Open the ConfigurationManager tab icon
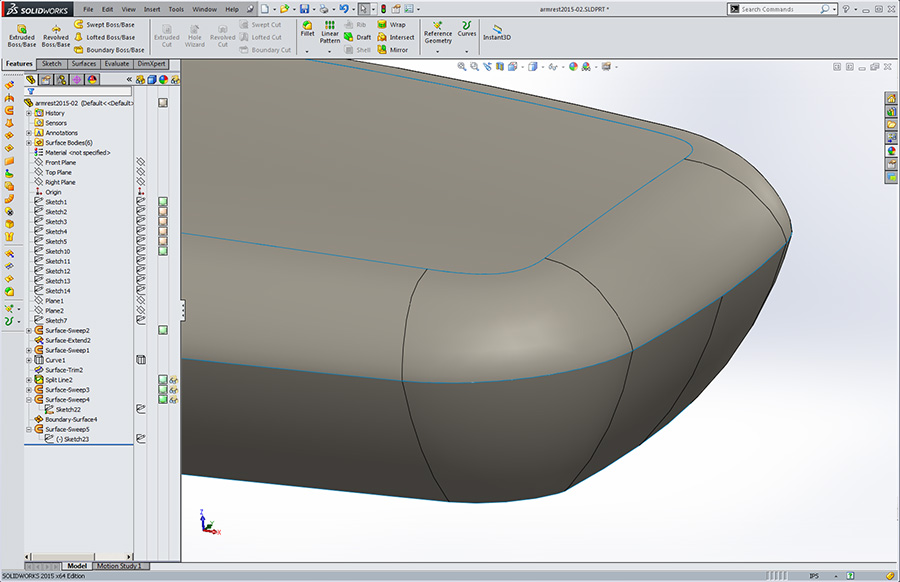The image size is (900, 582). [61, 79]
